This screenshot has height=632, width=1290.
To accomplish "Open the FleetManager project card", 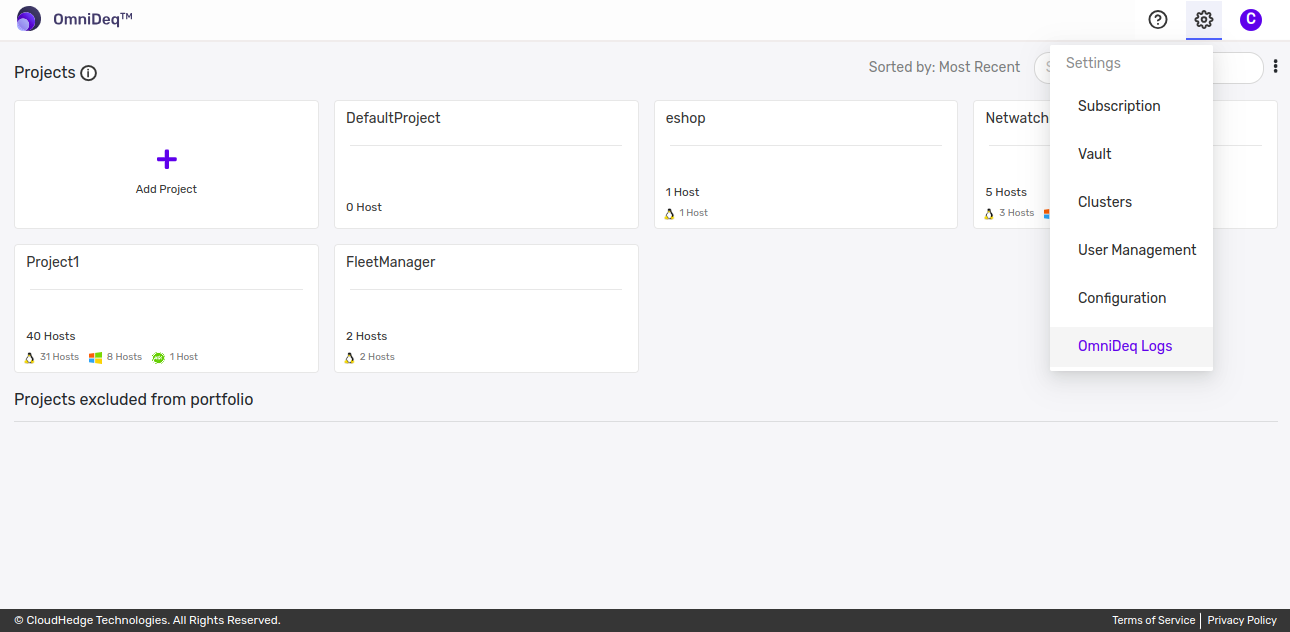I will [x=486, y=308].
